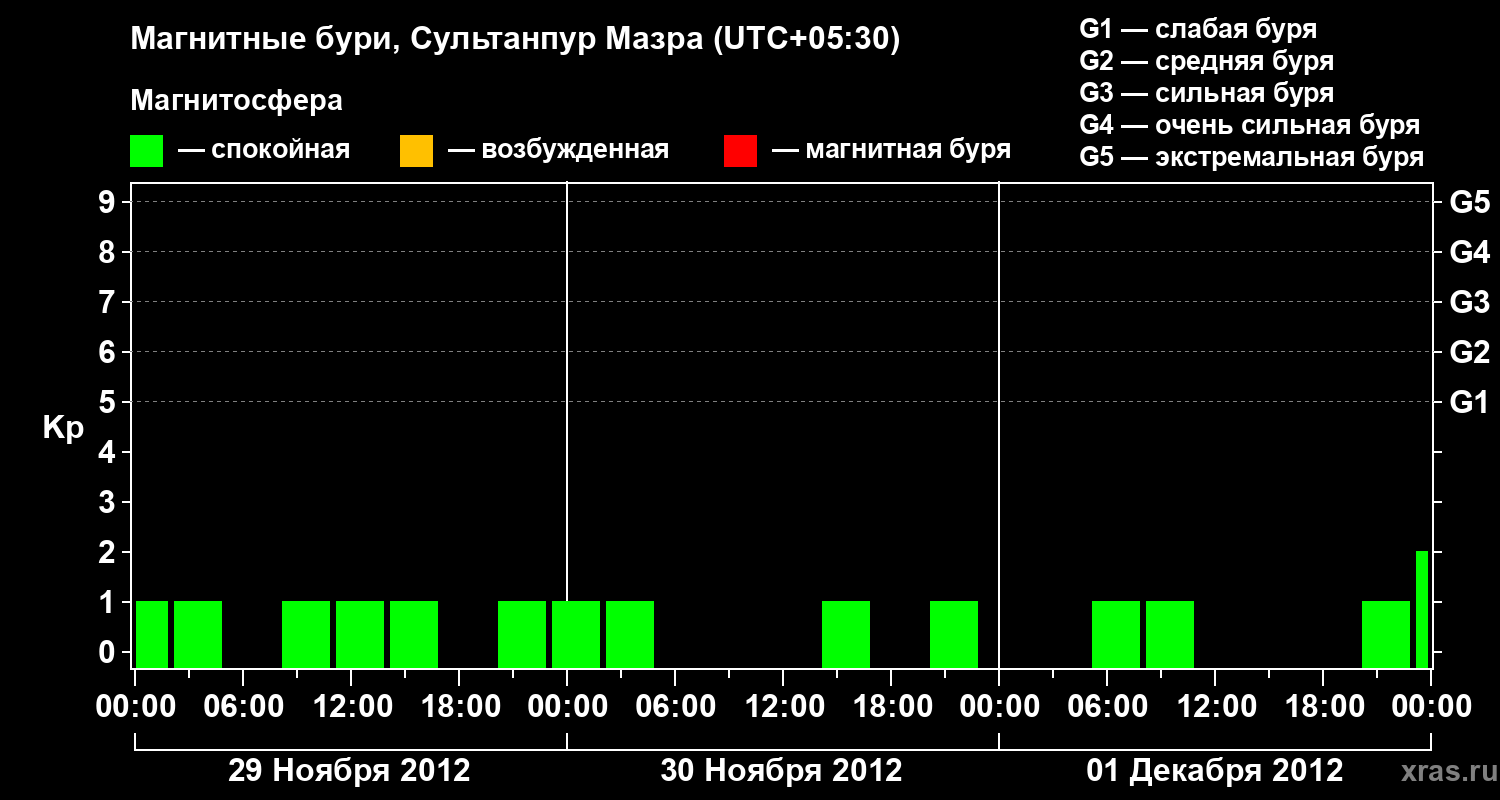The width and height of the screenshot is (1500, 800).
Task: Click the G1 storm level axis label
Action: pos(1469,402)
